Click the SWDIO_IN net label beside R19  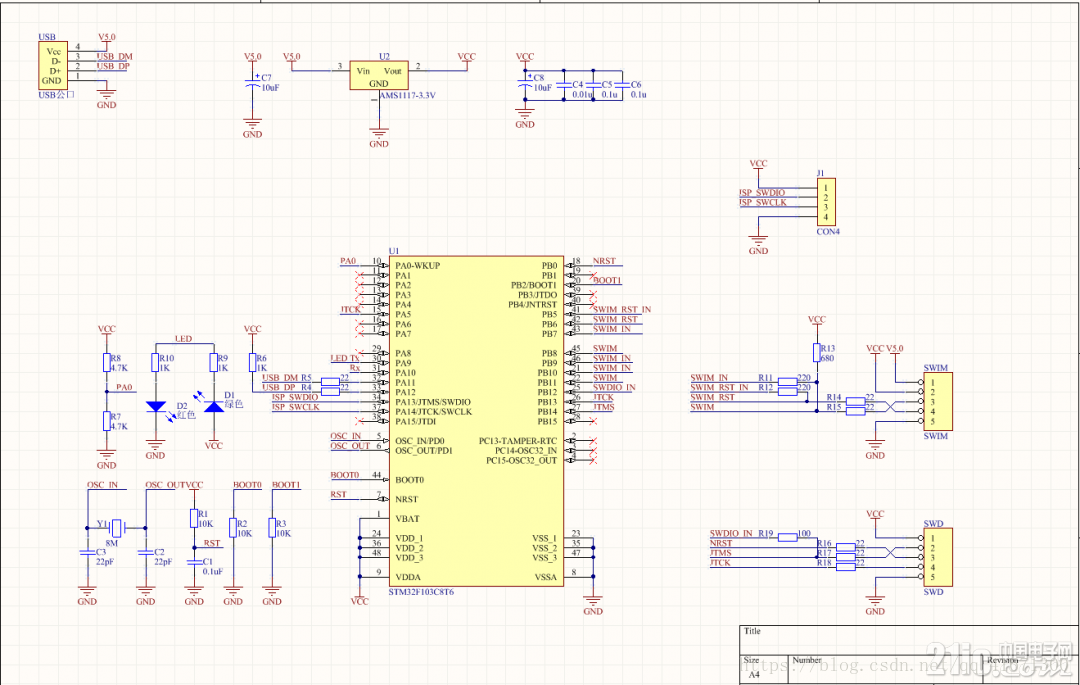pyautogui.click(x=731, y=534)
